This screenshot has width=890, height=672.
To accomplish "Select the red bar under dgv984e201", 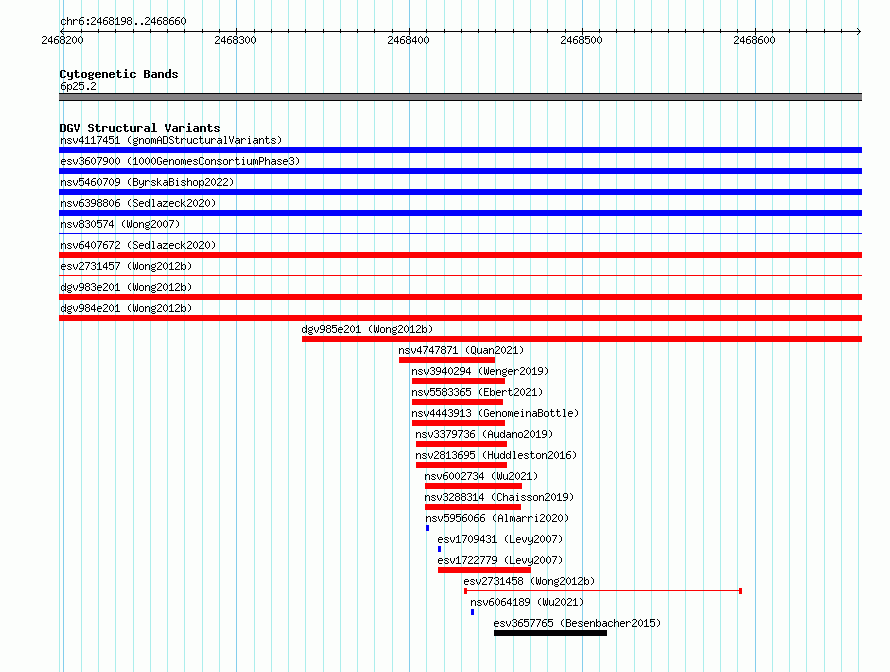I will [x=460, y=318].
